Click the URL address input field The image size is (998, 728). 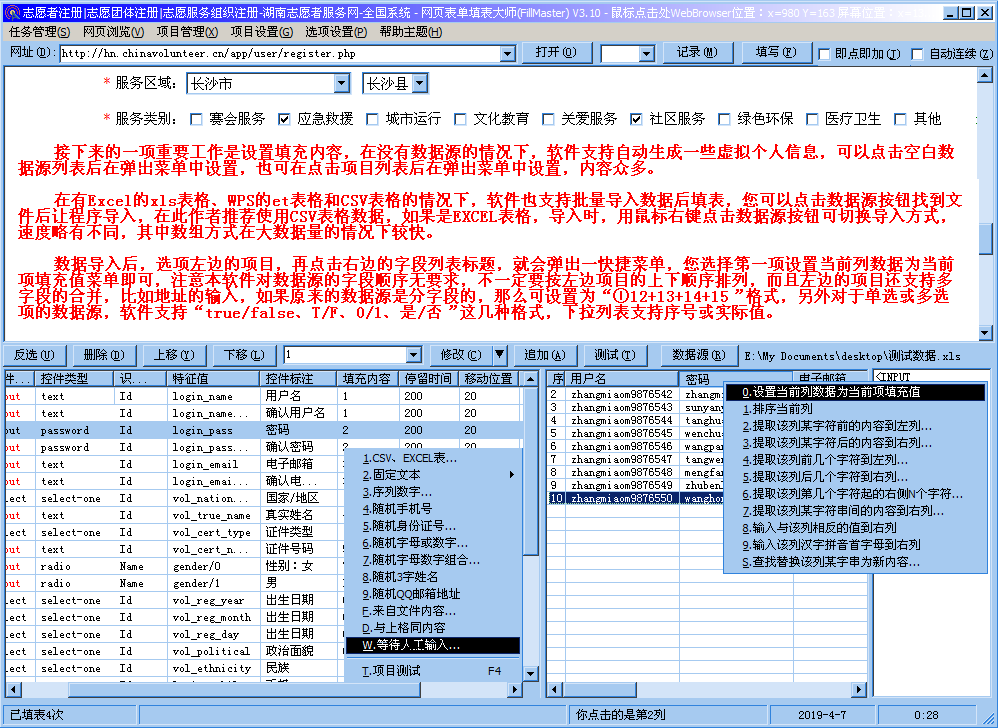280,53
